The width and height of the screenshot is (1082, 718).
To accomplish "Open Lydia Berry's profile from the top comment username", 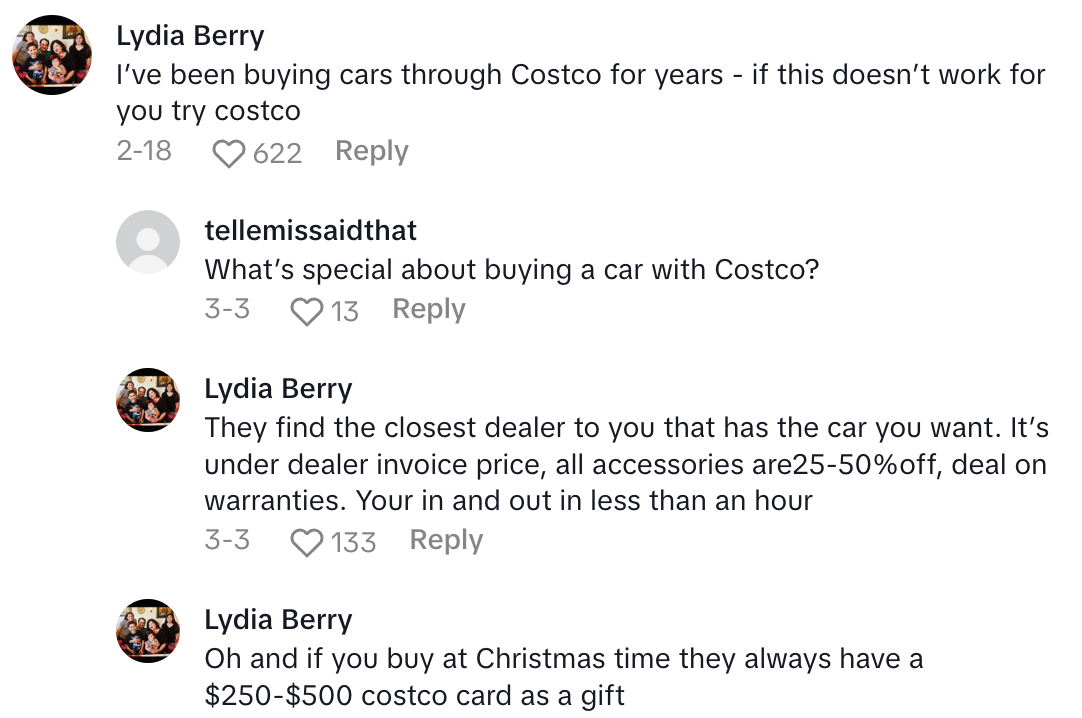I will point(190,36).
